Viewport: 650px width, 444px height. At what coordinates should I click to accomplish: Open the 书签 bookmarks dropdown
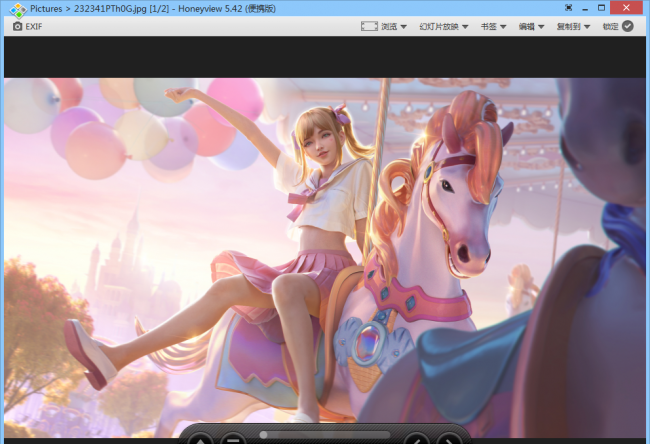[x=493, y=27]
